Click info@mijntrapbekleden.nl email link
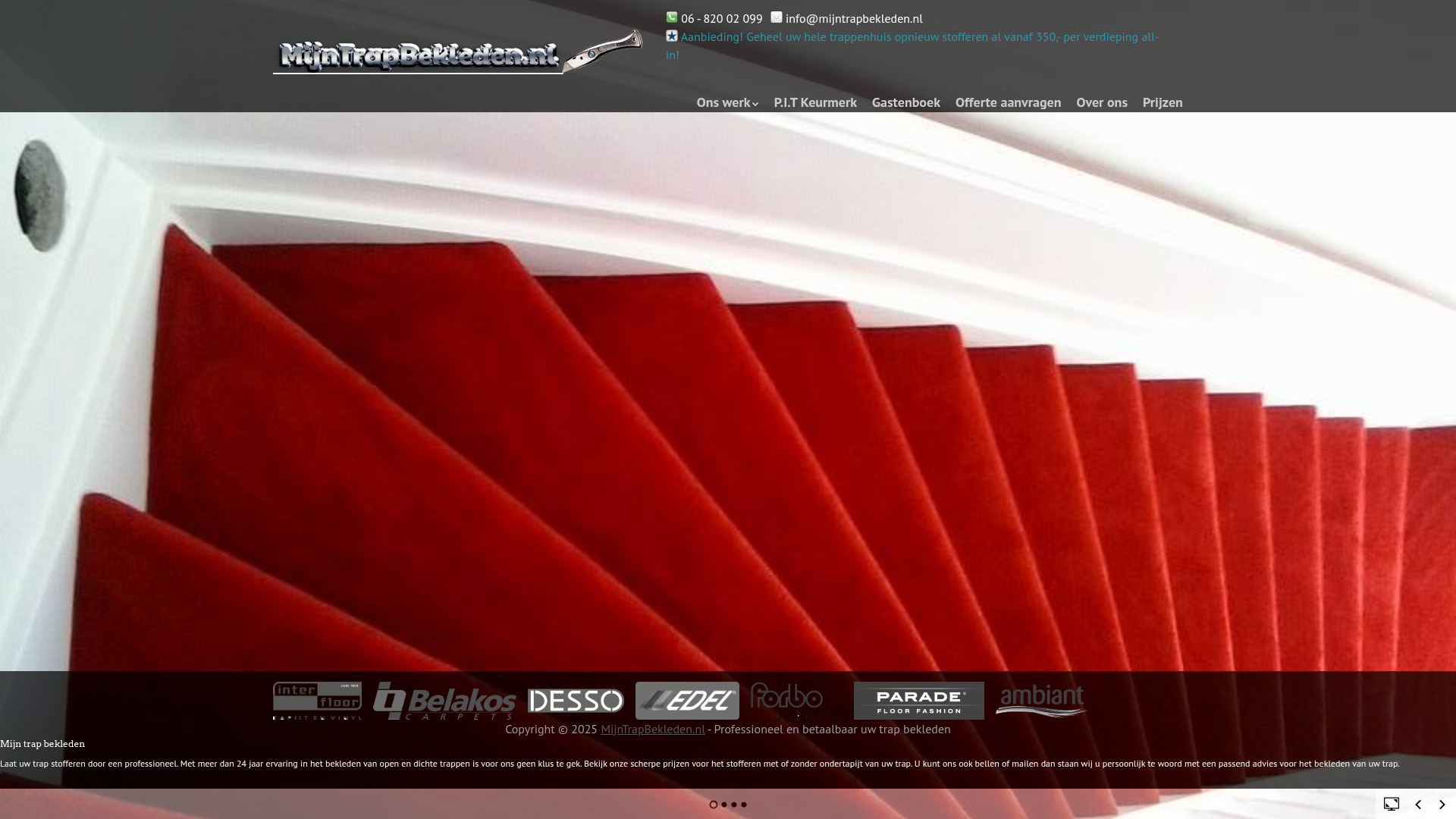 click(854, 18)
